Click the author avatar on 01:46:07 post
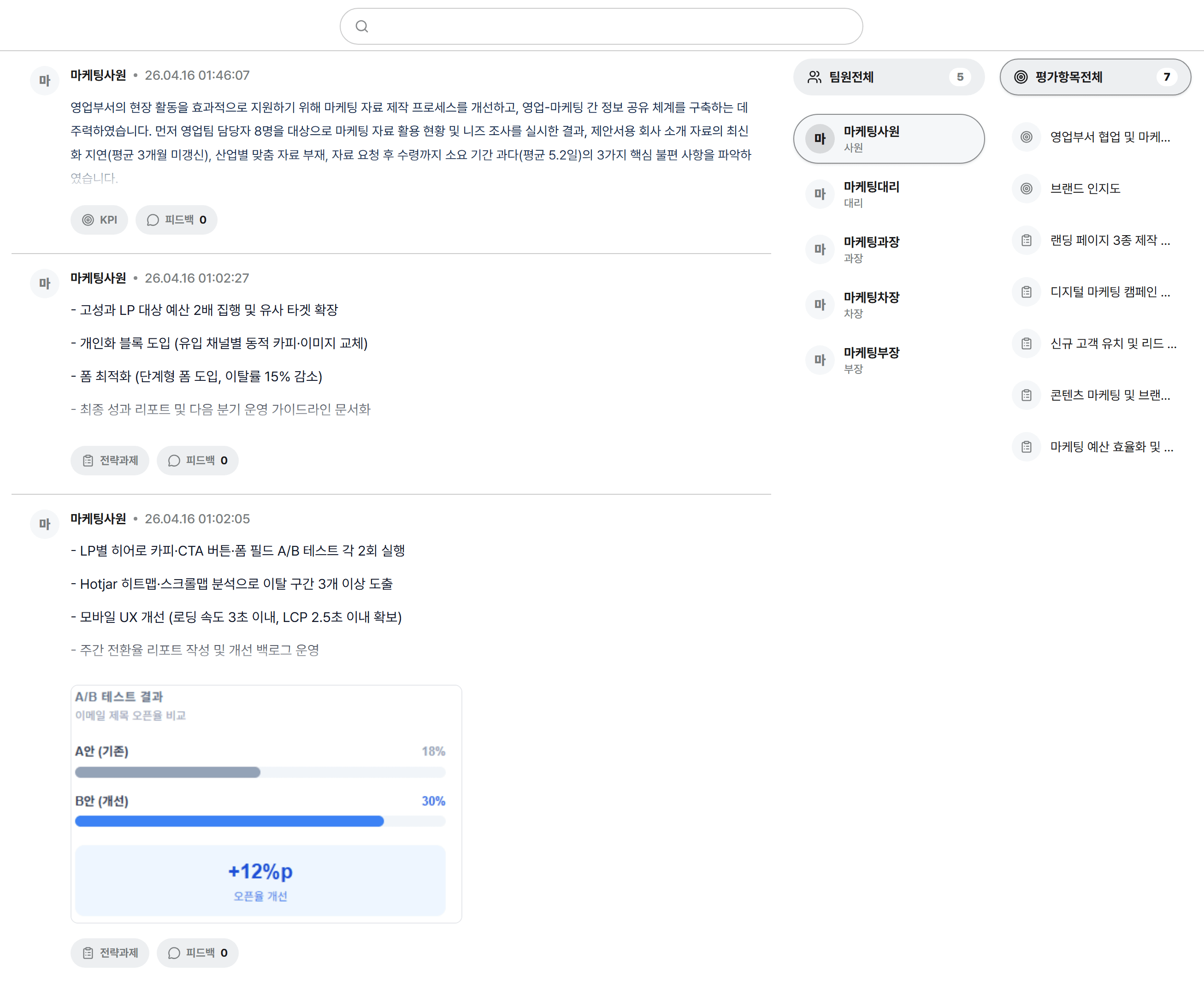 [x=45, y=80]
